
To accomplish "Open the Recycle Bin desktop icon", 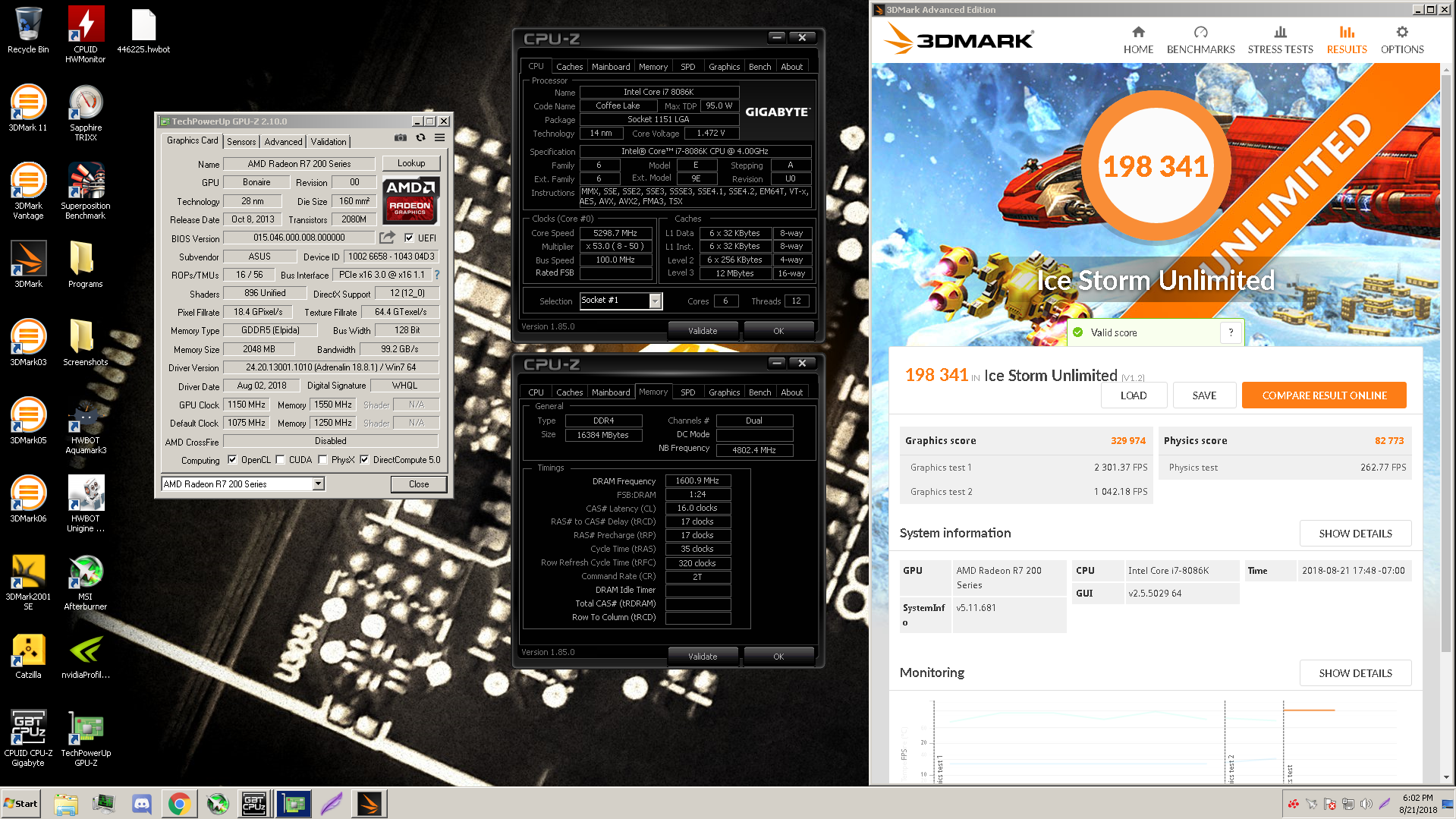I will pos(28,30).
